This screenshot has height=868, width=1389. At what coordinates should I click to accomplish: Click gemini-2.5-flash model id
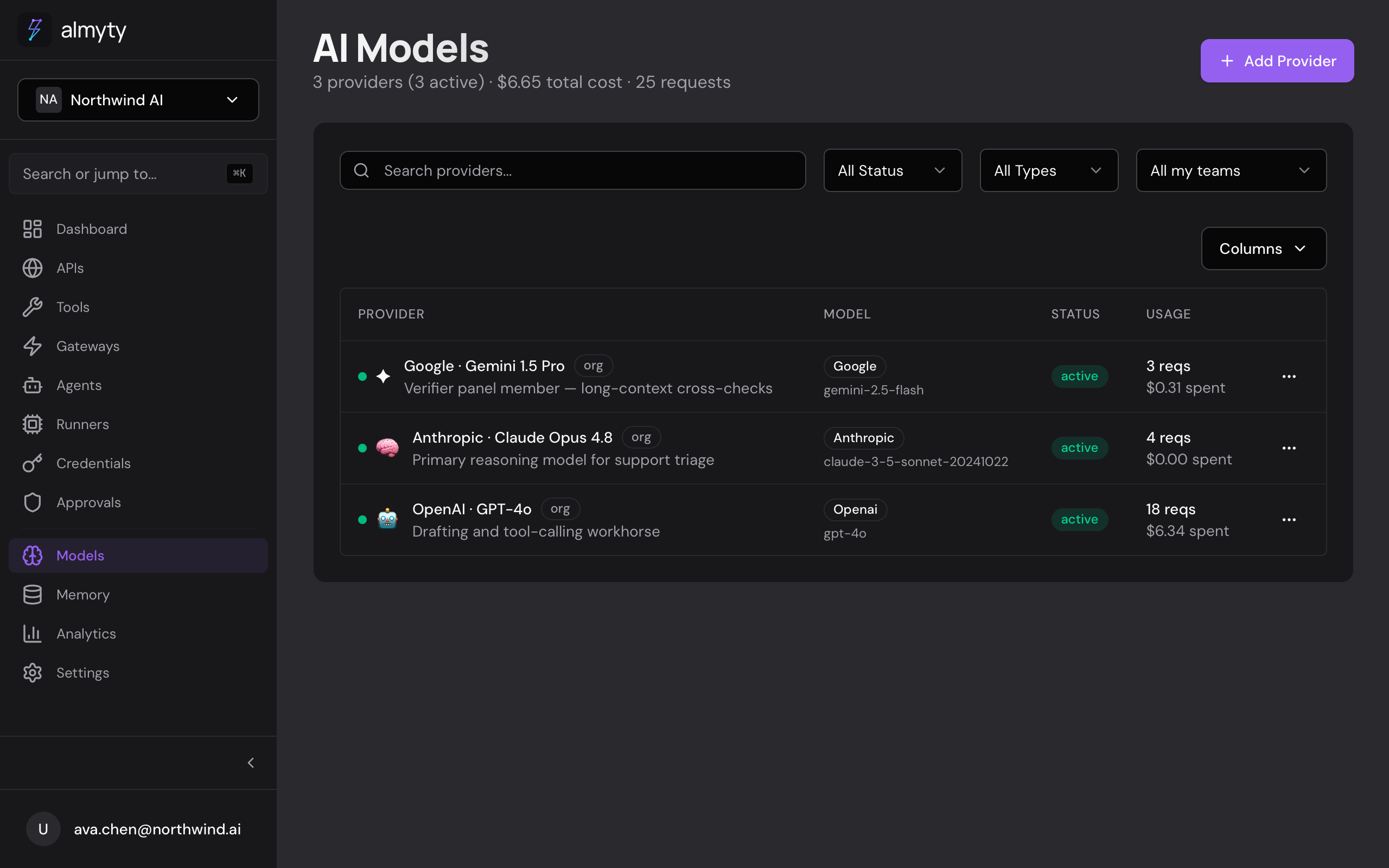coord(874,390)
